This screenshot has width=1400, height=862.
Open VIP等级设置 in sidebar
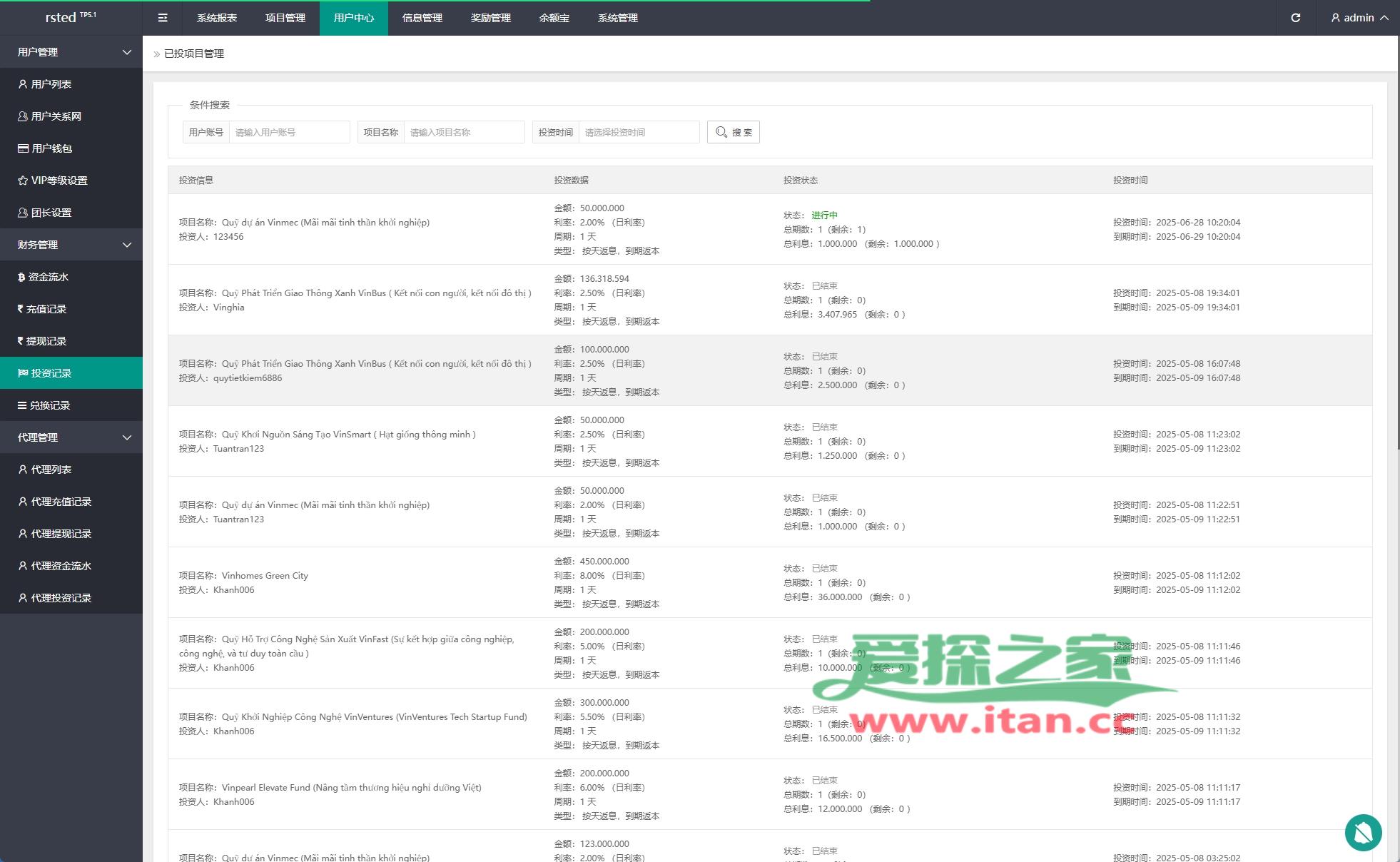click(x=71, y=181)
